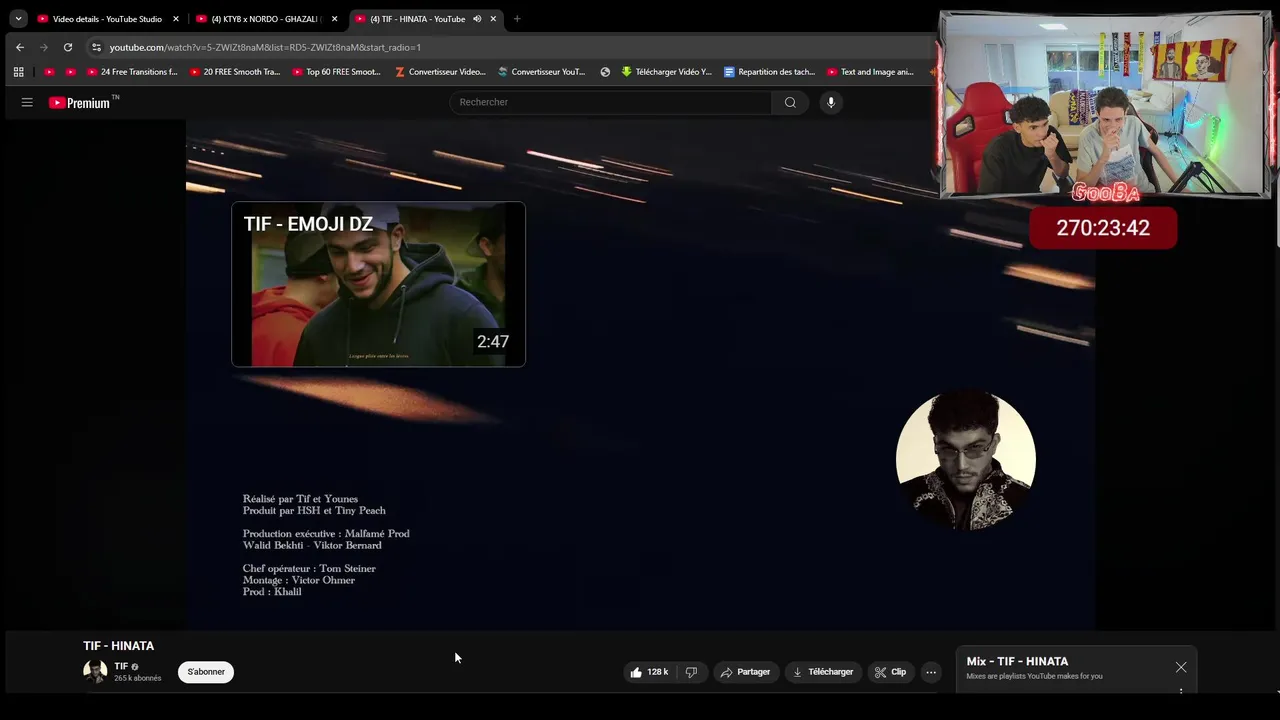Image resolution: width=1280 pixels, height=720 pixels.
Task: Open Télécharger Vidéo Y... bookmark
Action: (x=667, y=72)
